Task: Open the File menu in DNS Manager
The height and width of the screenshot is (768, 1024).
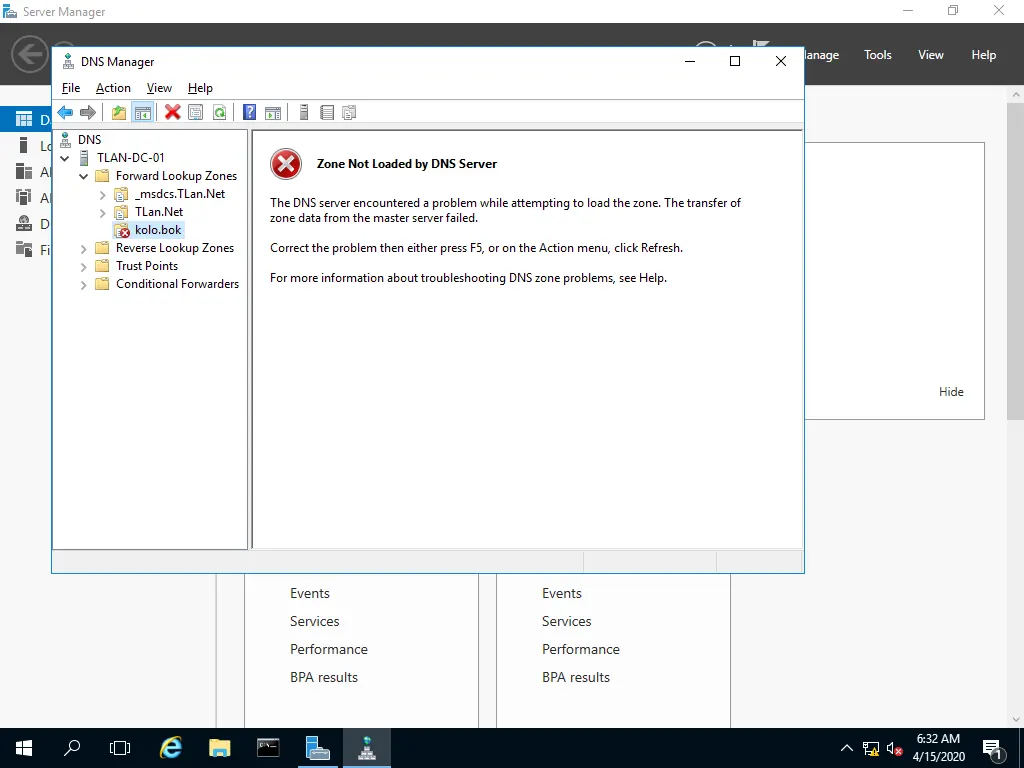Action: tap(71, 88)
